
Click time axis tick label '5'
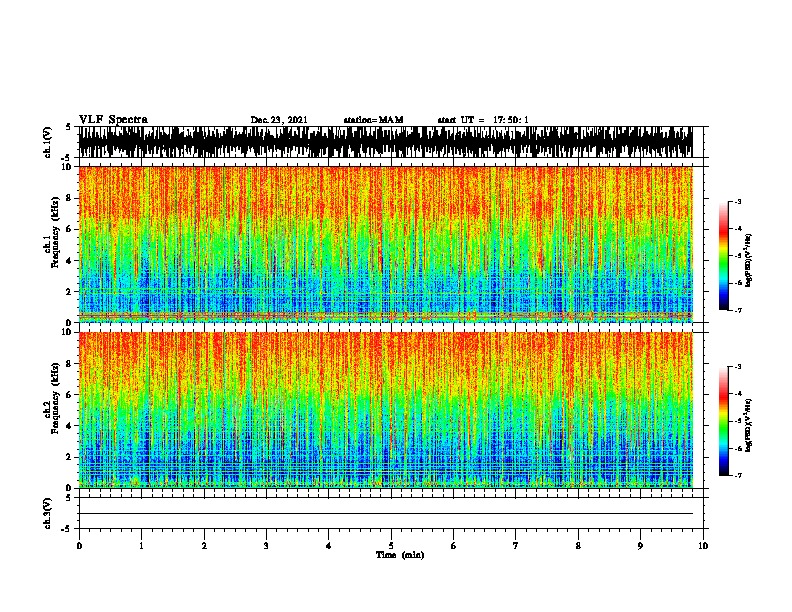point(391,546)
